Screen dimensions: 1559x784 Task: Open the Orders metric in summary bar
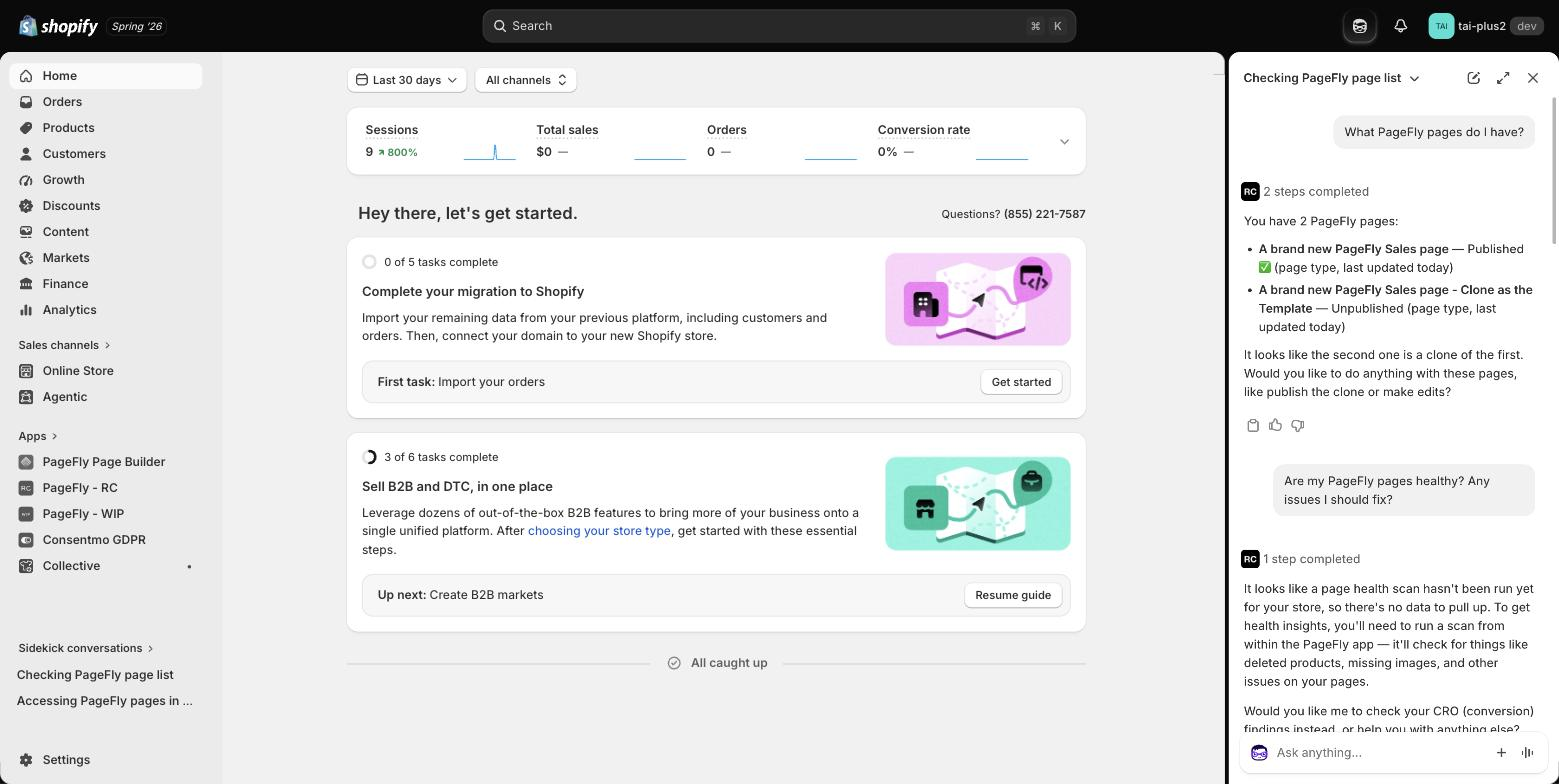782,141
